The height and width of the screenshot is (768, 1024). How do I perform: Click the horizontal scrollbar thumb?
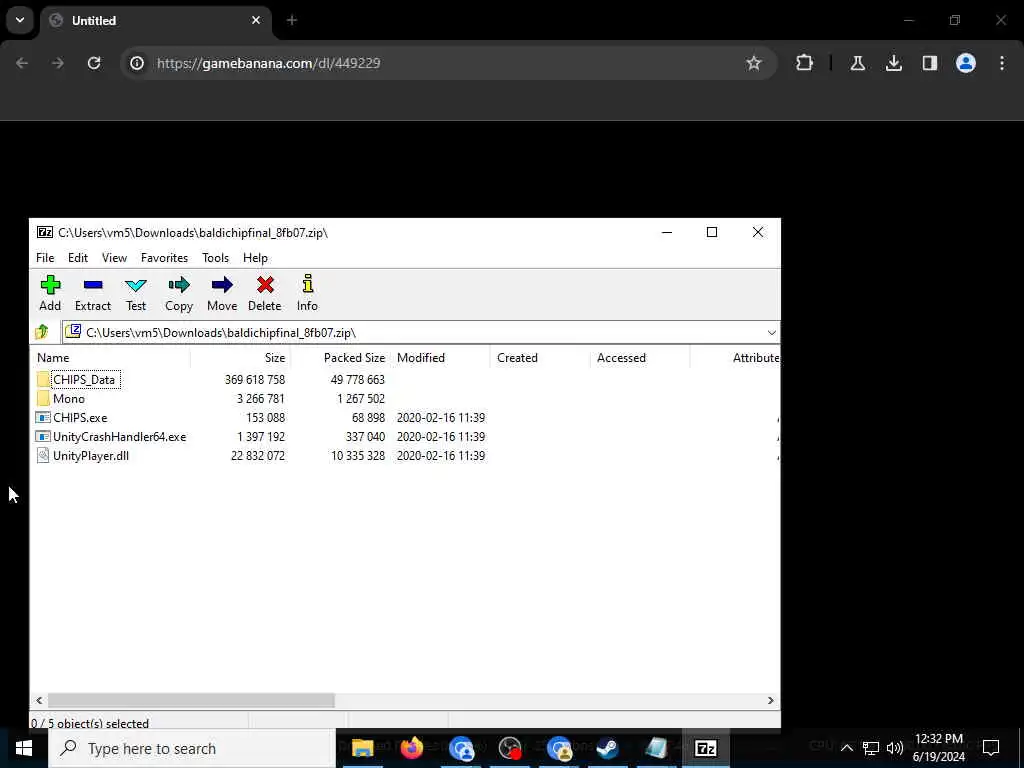tap(191, 700)
